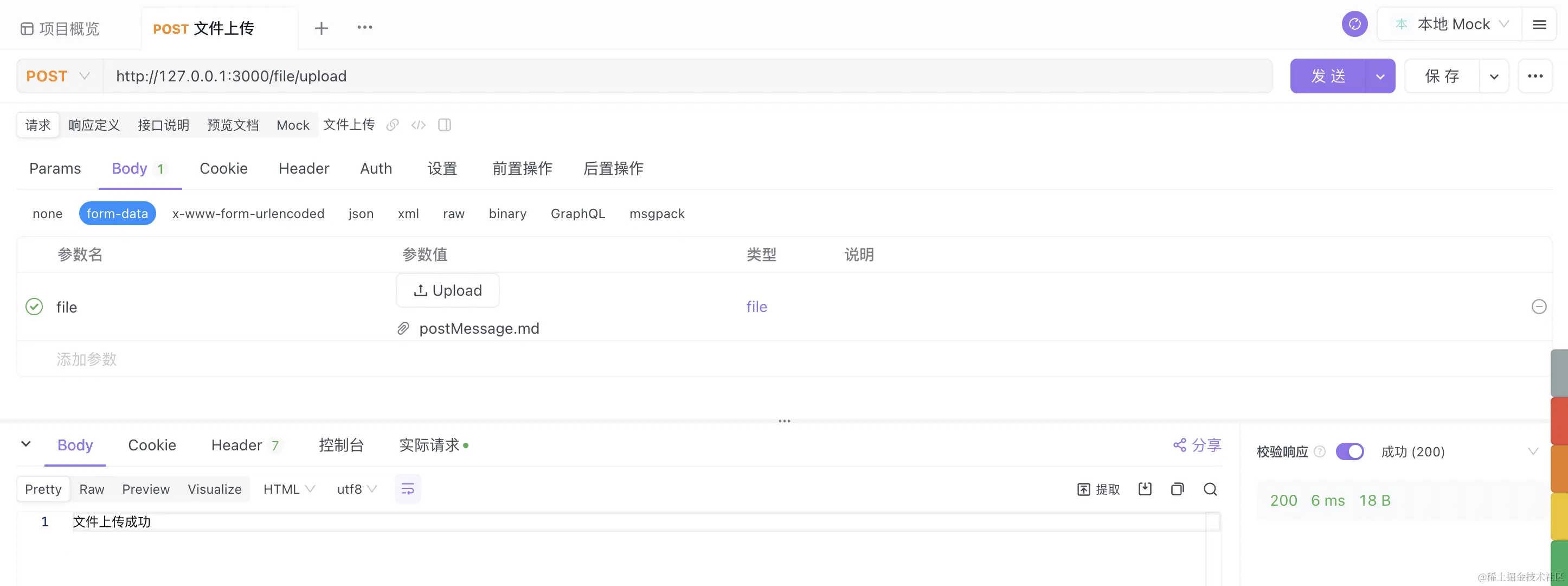Remove the file parameter row
Viewport: 1568px width, 586px height.
tap(1538, 307)
